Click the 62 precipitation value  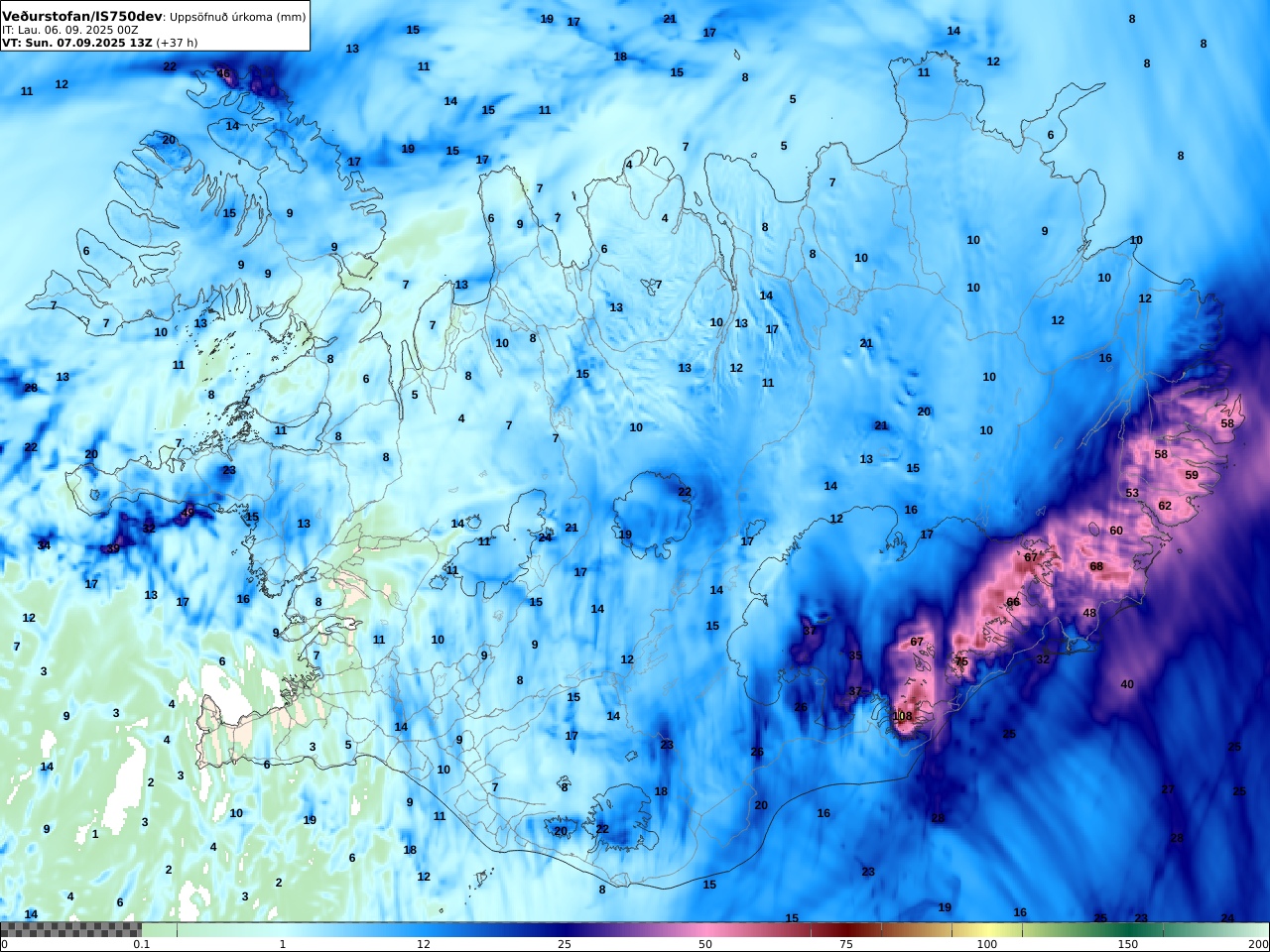click(x=1165, y=506)
